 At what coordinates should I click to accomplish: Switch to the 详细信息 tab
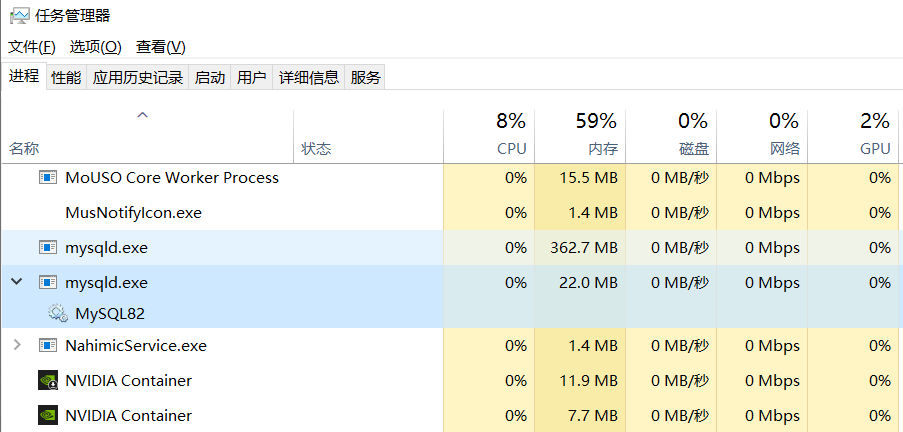tap(309, 77)
